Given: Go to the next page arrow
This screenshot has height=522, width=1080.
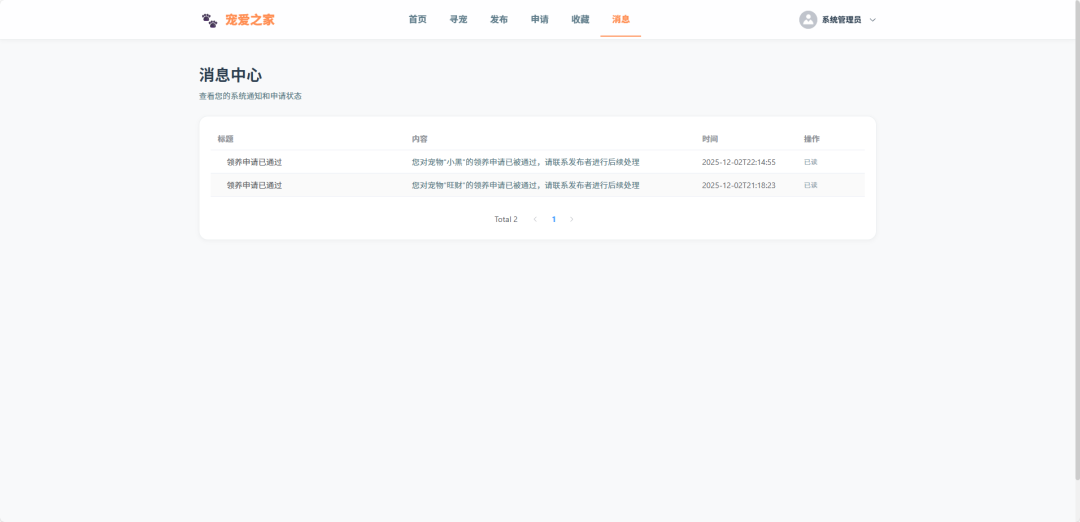Looking at the screenshot, I should tap(572, 219).
